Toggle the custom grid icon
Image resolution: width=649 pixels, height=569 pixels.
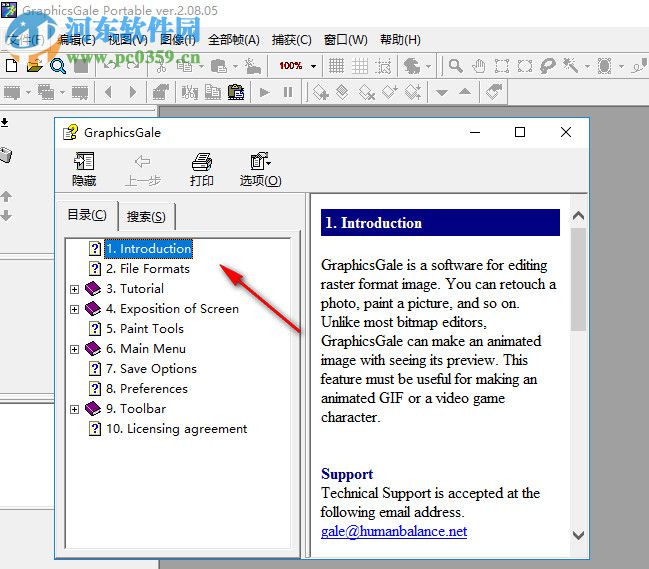tap(360, 65)
